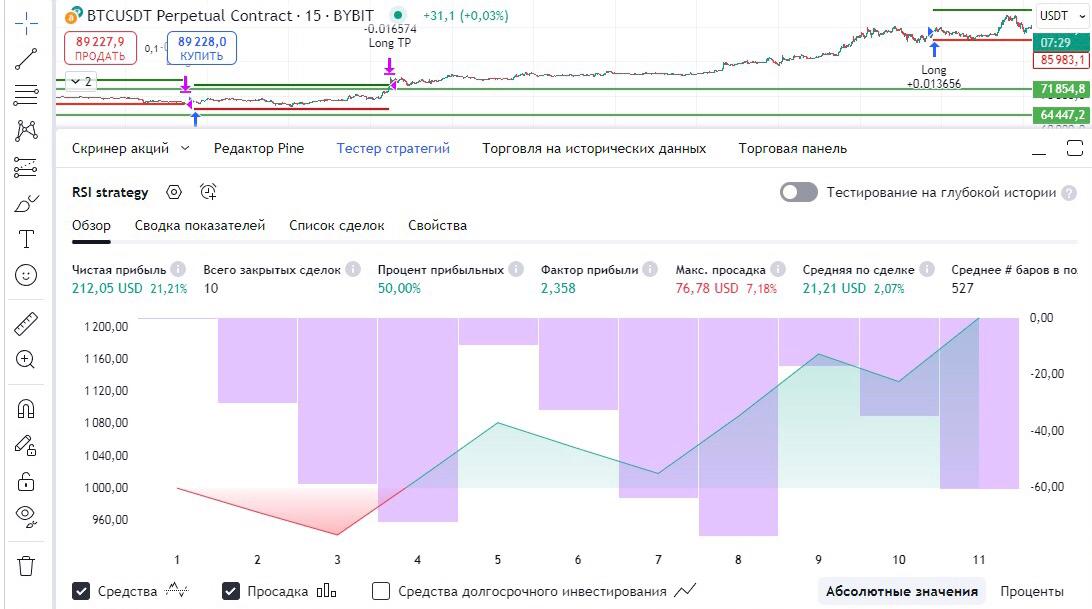
Task: Select the ruler measure tool
Action: (x=27, y=323)
